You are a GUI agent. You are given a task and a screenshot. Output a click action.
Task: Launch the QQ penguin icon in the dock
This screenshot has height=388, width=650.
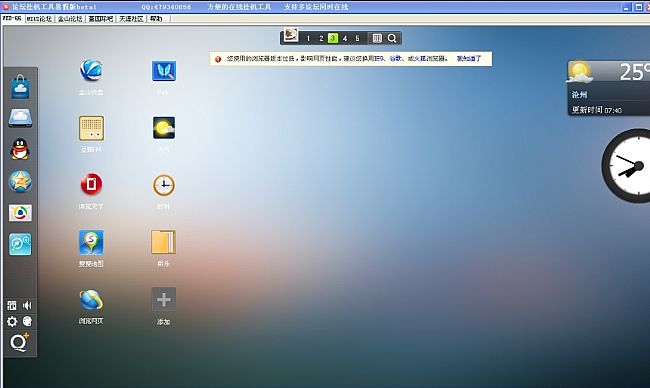[20, 149]
